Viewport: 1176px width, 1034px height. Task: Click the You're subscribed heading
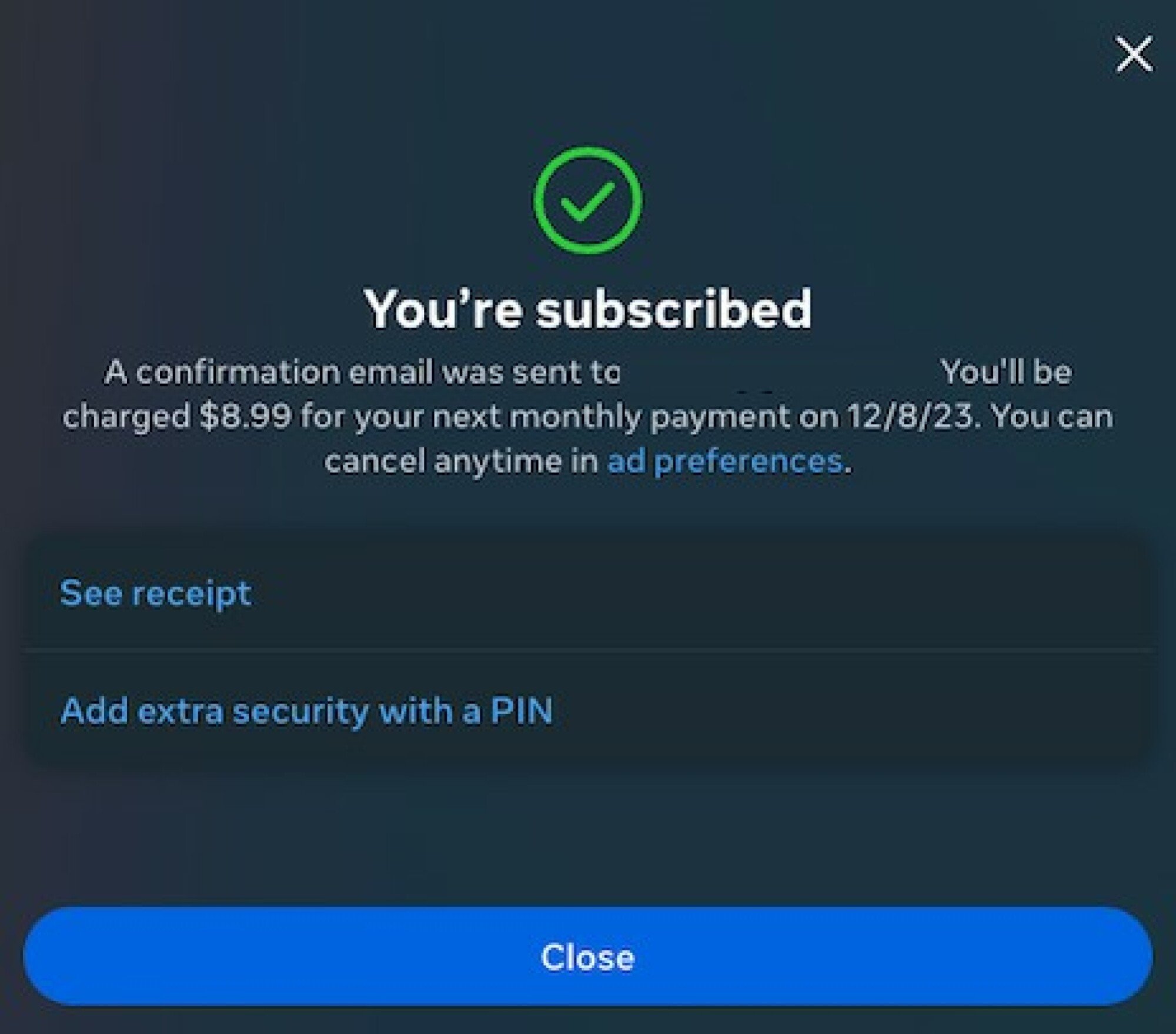pos(587,309)
